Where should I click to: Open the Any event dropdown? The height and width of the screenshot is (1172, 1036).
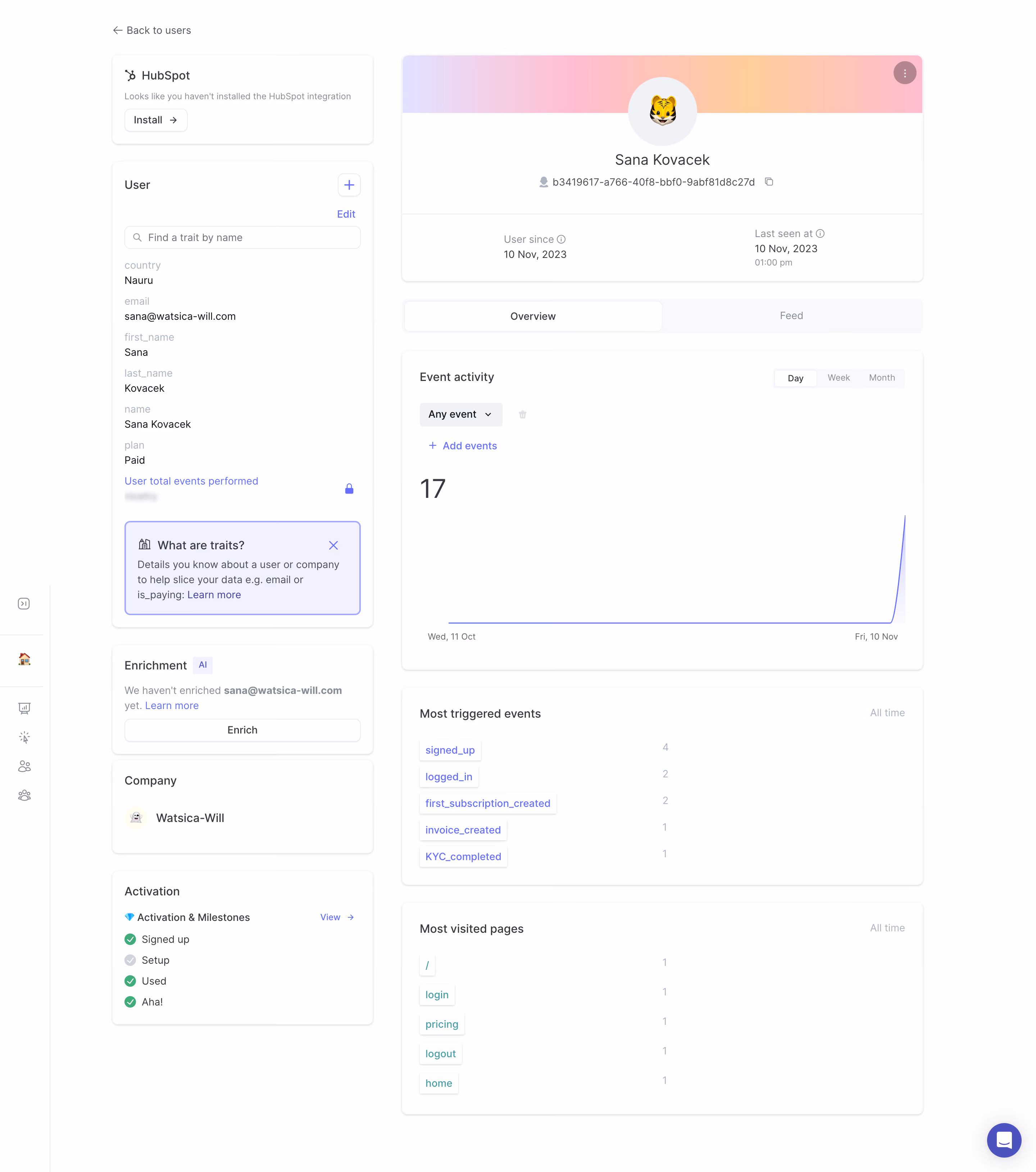[460, 414]
